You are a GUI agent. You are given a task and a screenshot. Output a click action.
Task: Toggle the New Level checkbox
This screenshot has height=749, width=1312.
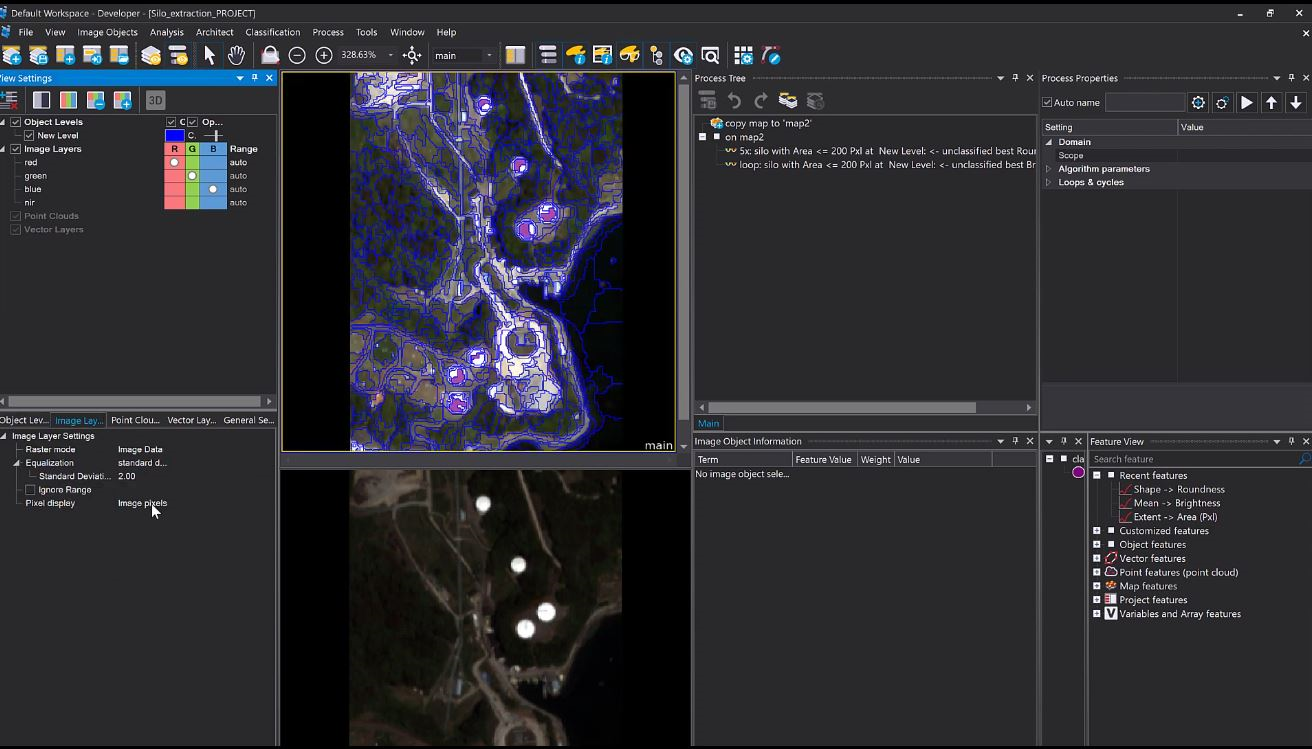[29, 136]
